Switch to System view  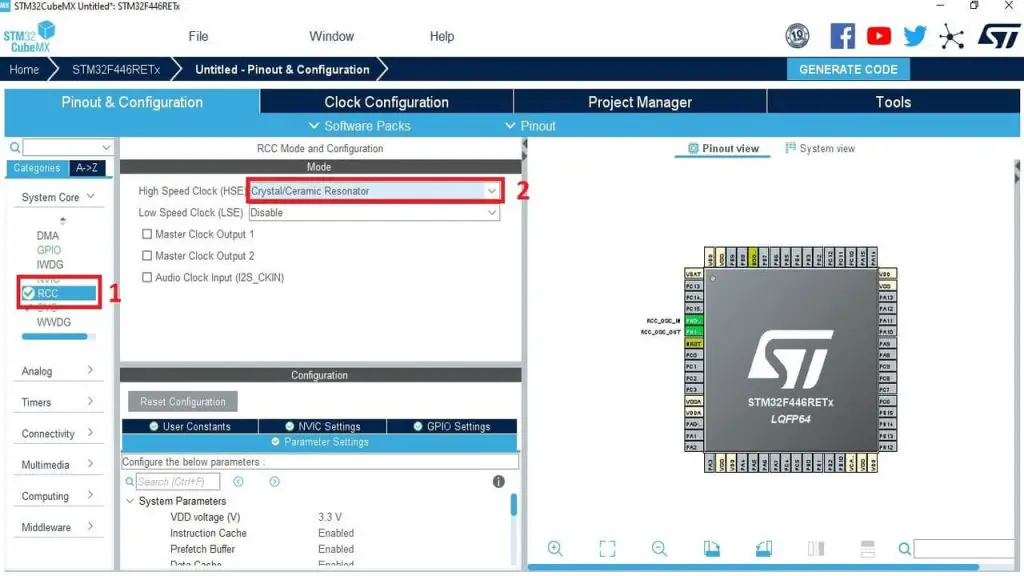click(x=820, y=148)
